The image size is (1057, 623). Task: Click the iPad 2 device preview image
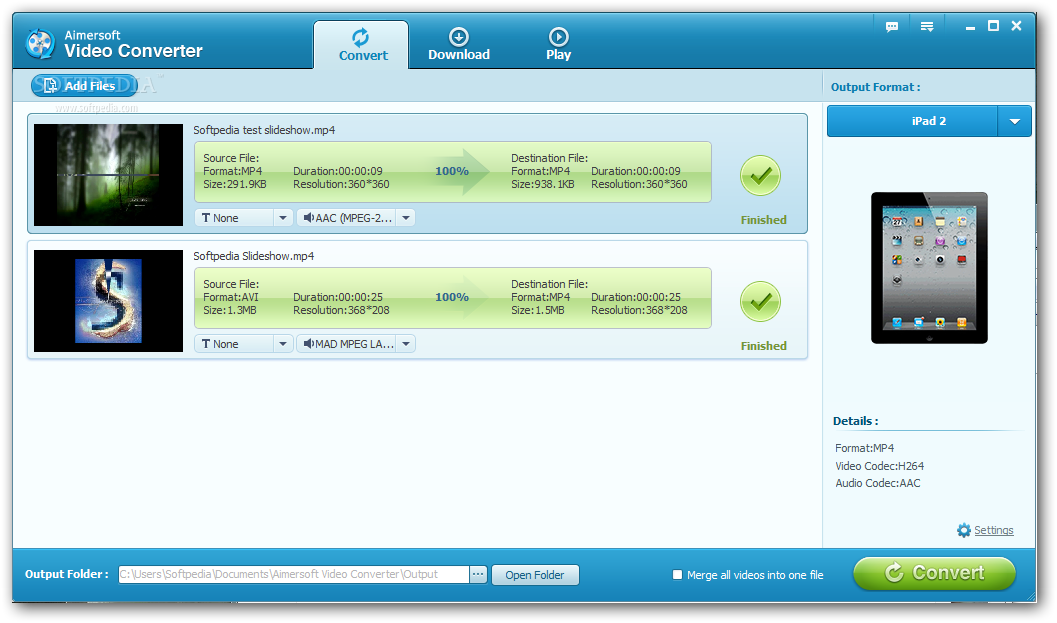point(929,268)
